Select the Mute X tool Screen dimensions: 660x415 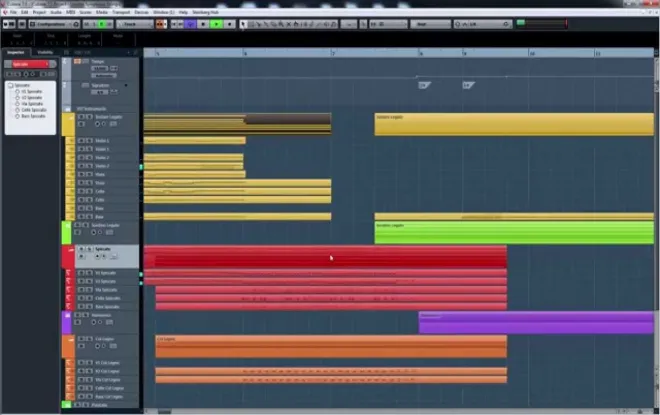pos(289,24)
